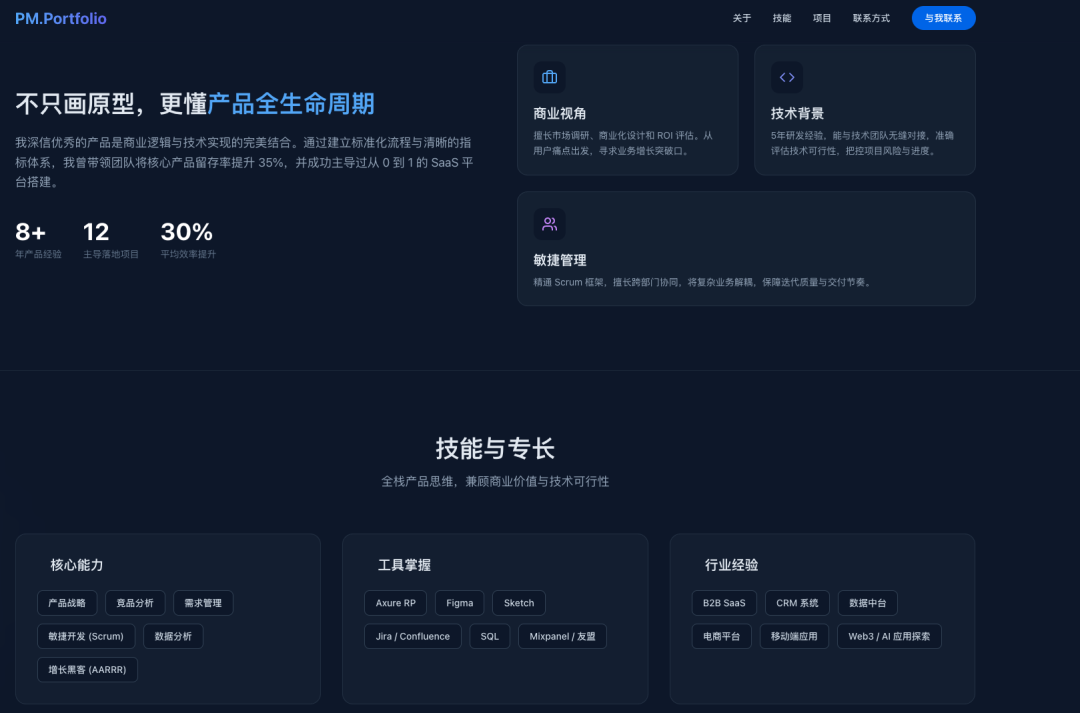Click the code brackets icon on 技术背景 card

[787, 76]
